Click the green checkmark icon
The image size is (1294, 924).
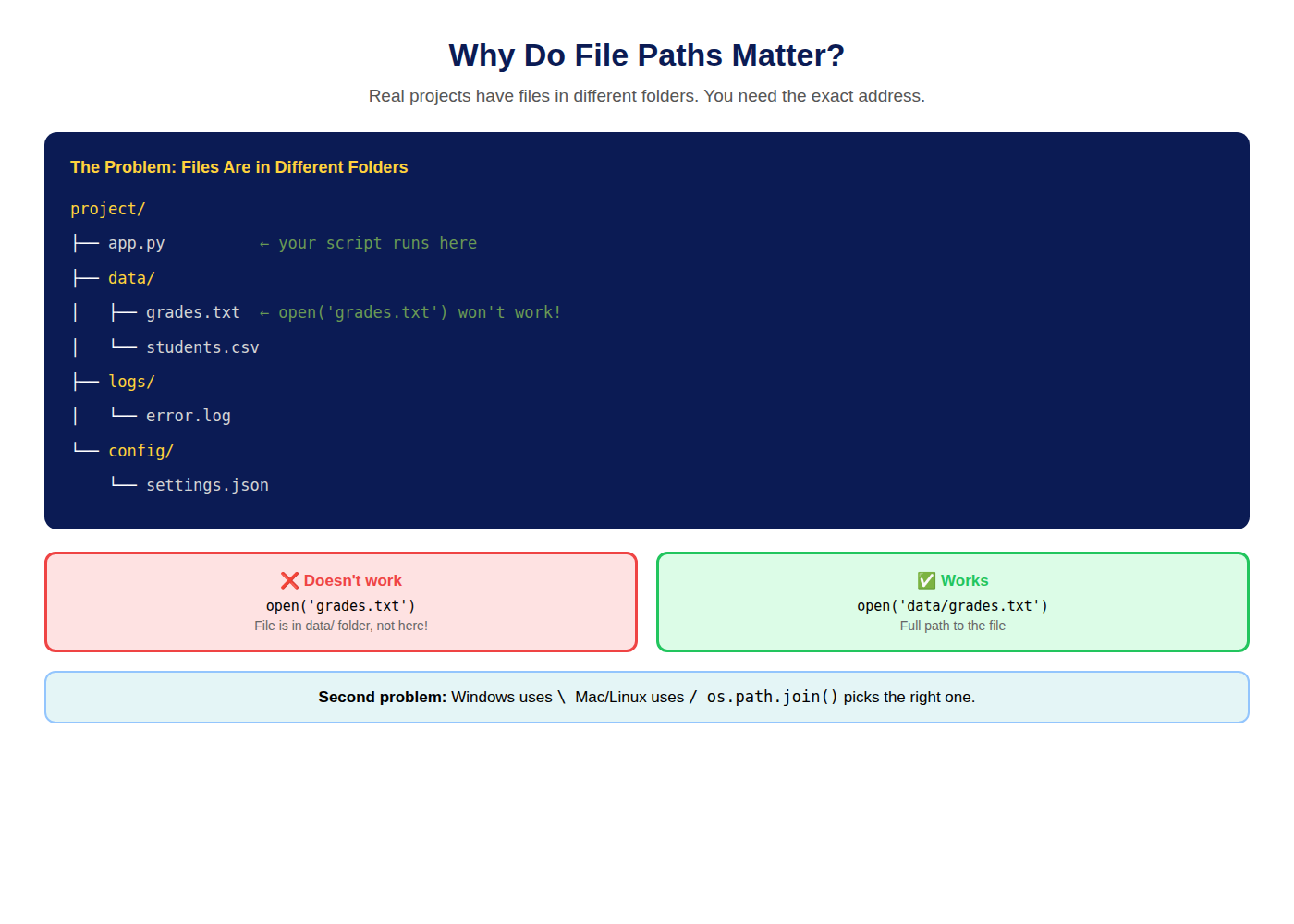926,580
